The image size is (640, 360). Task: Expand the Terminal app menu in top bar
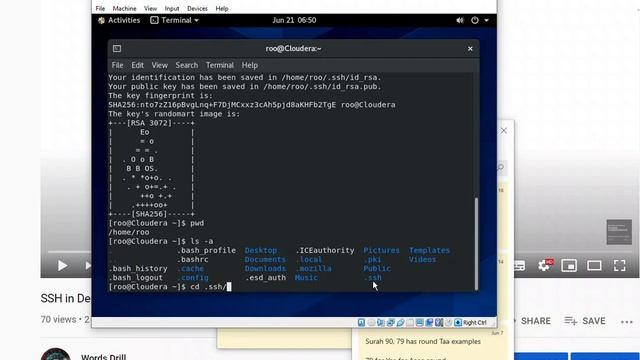point(174,20)
